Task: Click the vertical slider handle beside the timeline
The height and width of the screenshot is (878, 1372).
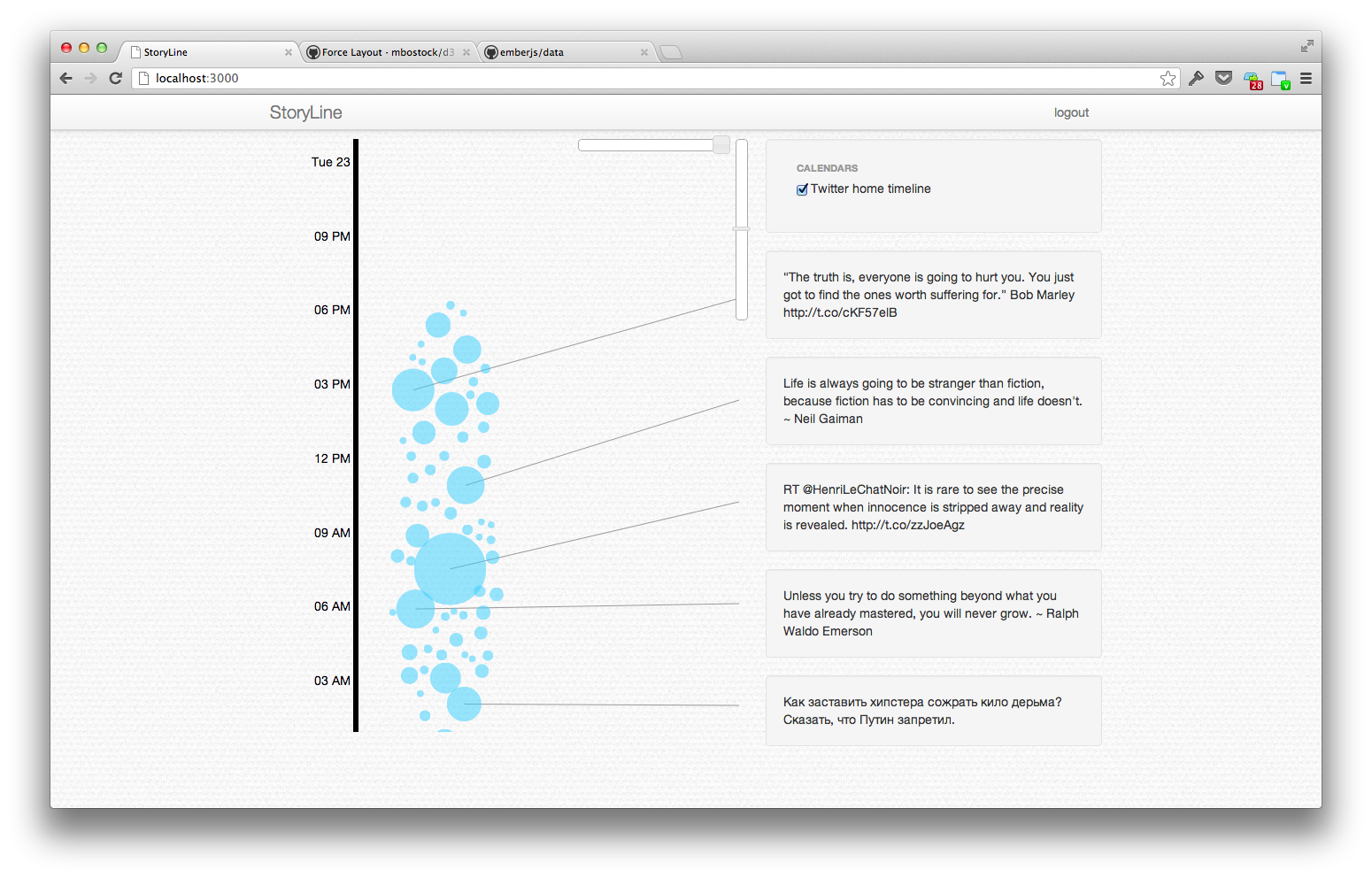Action: [742, 229]
